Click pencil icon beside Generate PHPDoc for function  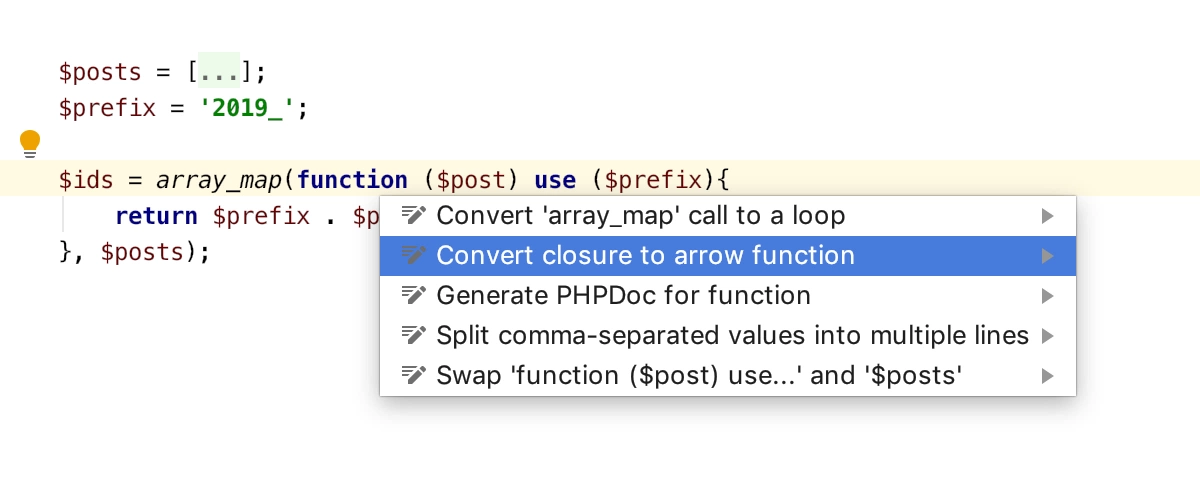[x=414, y=295]
